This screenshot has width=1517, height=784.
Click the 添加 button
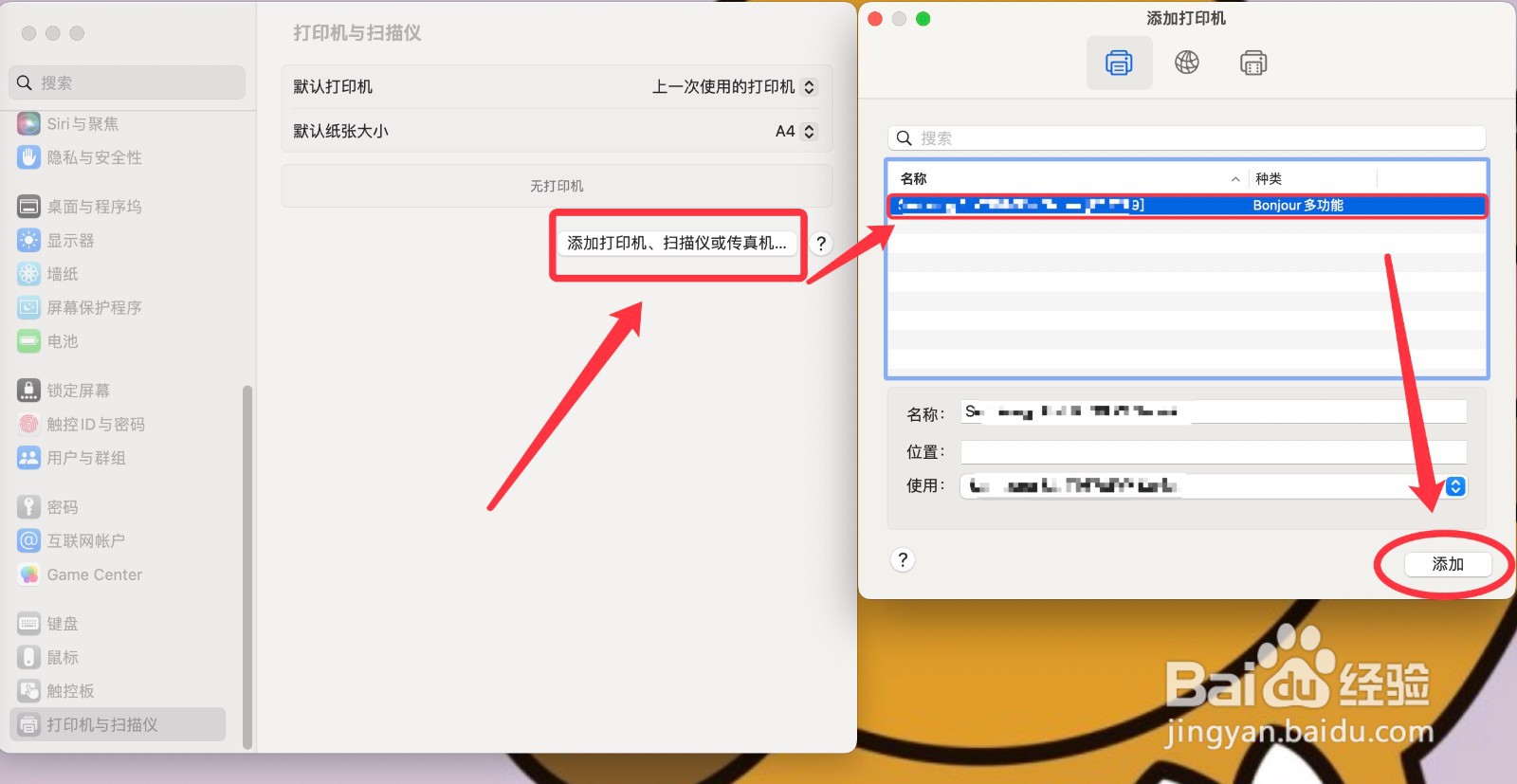coord(1448,564)
